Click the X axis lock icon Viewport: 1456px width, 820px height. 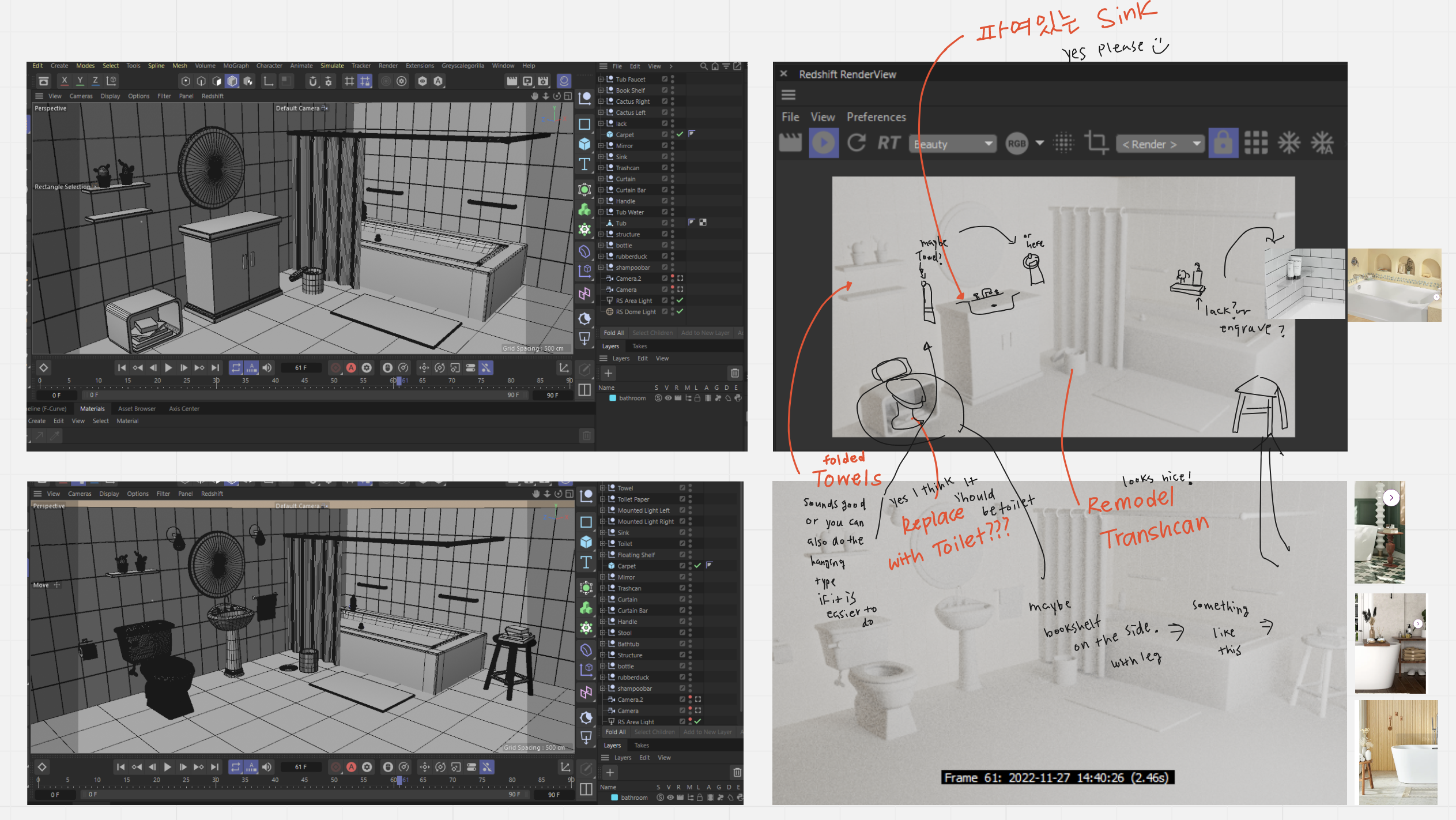coord(65,81)
